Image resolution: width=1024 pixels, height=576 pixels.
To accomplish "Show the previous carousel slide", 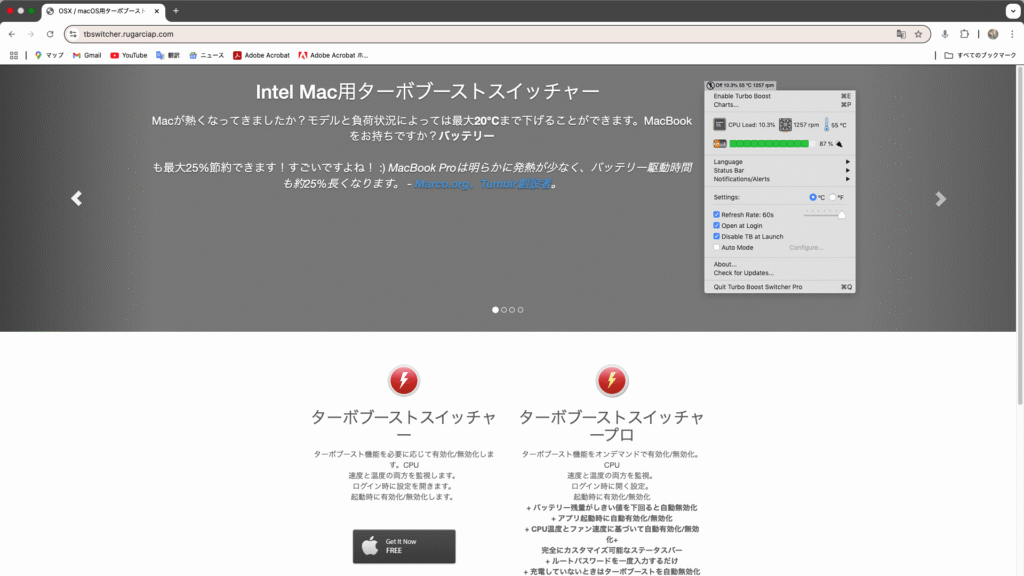I will coord(76,199).
